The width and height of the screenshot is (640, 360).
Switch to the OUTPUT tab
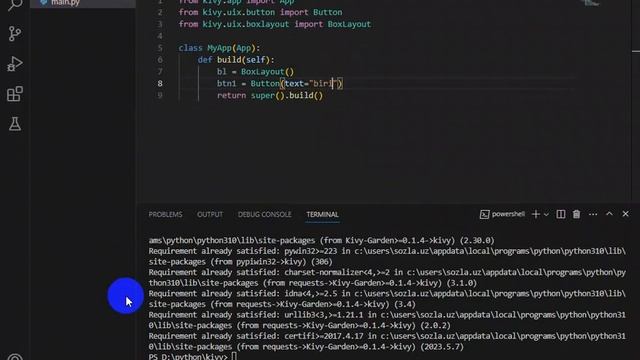(x=210, y=214)
